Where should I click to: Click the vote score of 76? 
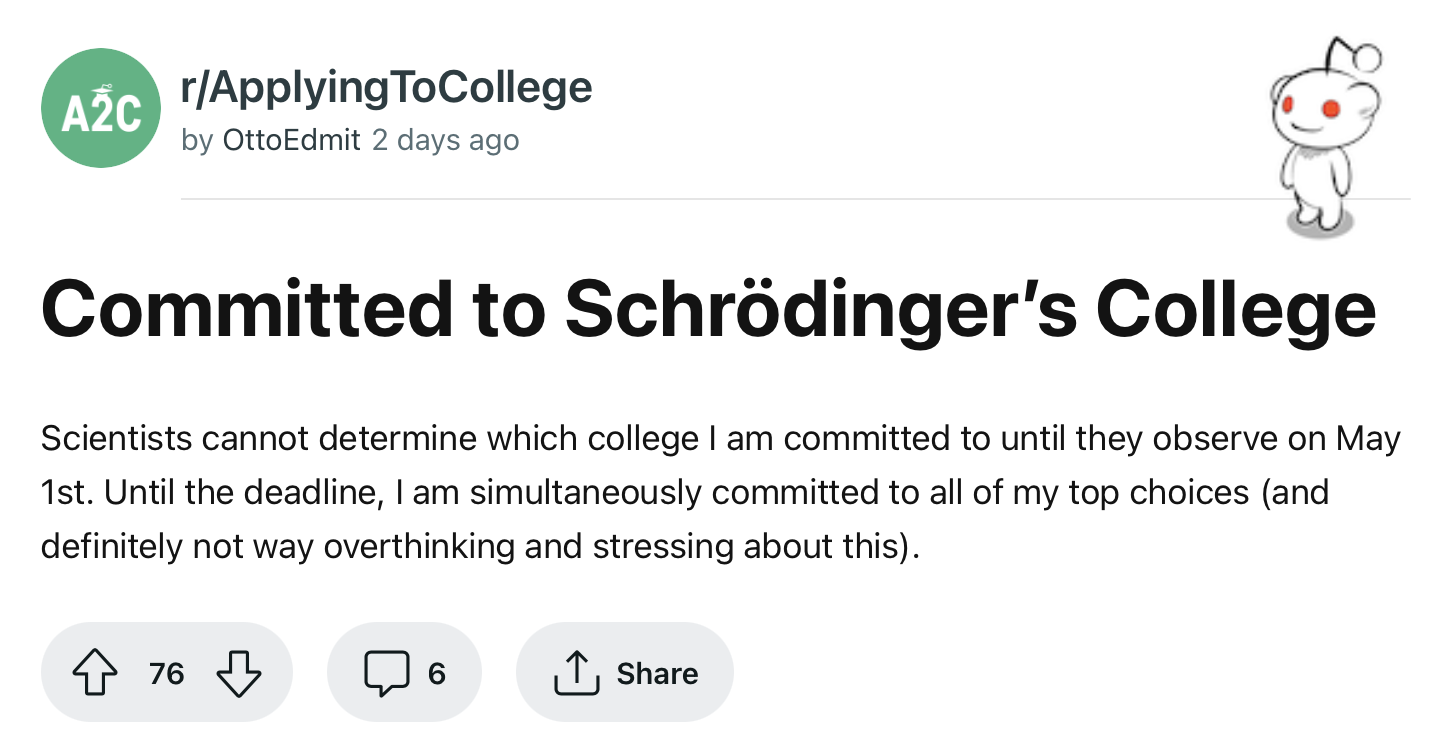[167, 673]
